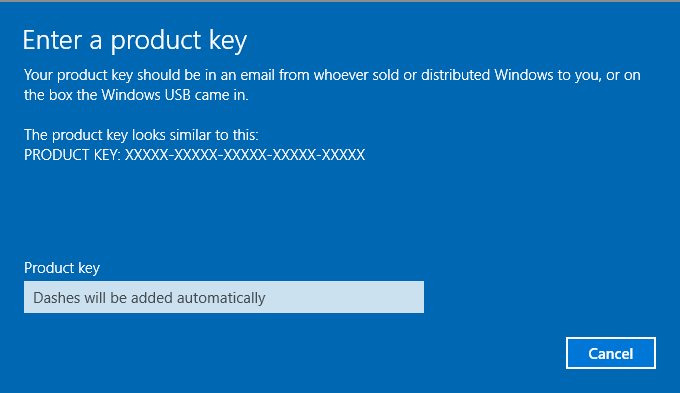Image resolution: width=680 pixels, height=393 pixels.
Task: Click the last XXXXX group of the sample key
Action: [x=343, y=155]
